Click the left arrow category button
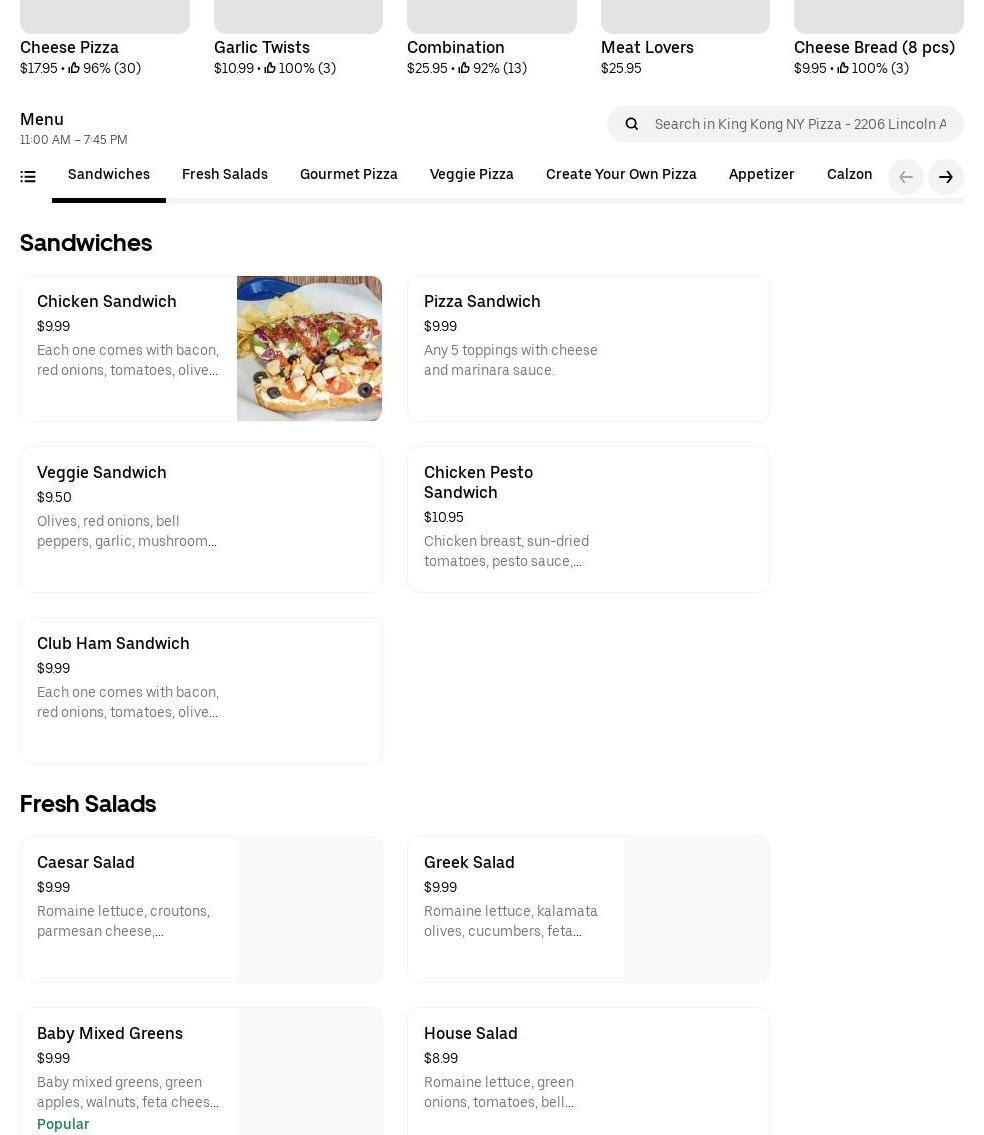This screenshot has height=1135, width=984. (x=906, y=177)
